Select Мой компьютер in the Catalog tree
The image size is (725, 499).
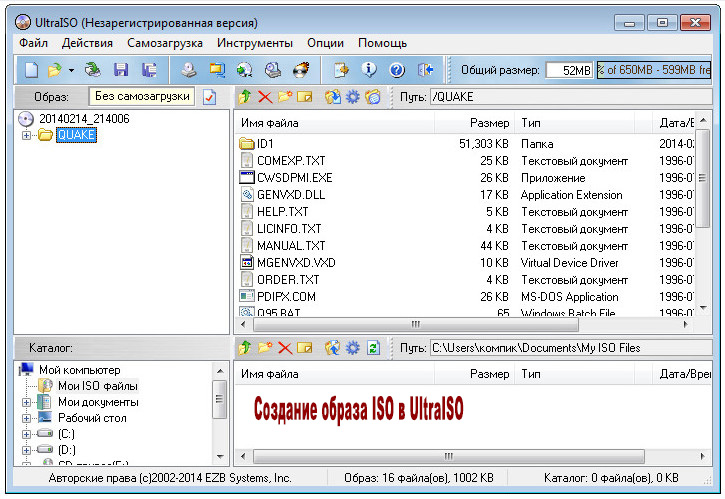click(80, 370)
